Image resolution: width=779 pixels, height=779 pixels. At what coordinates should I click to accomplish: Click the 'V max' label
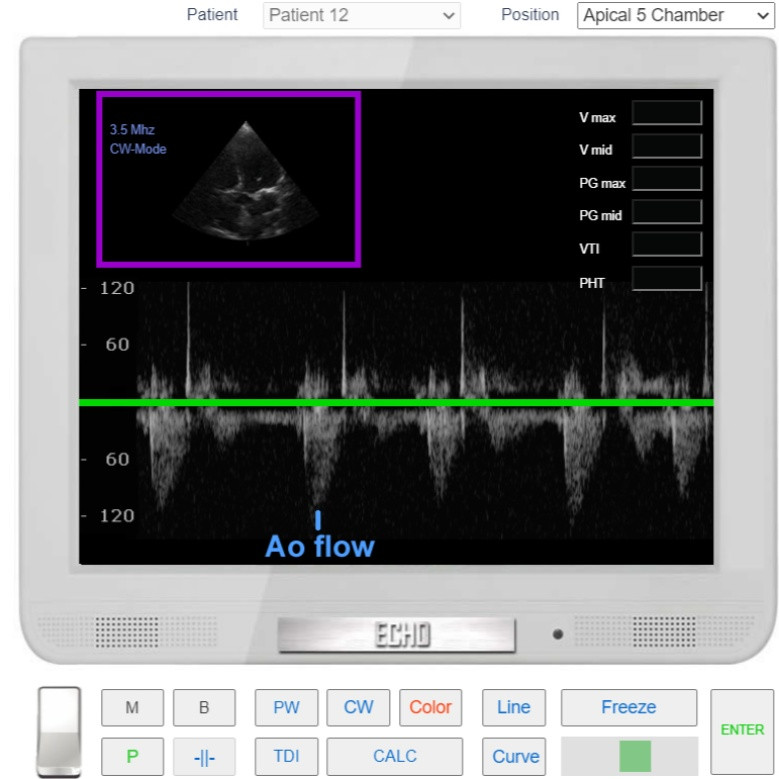click(x=597, y=118)
